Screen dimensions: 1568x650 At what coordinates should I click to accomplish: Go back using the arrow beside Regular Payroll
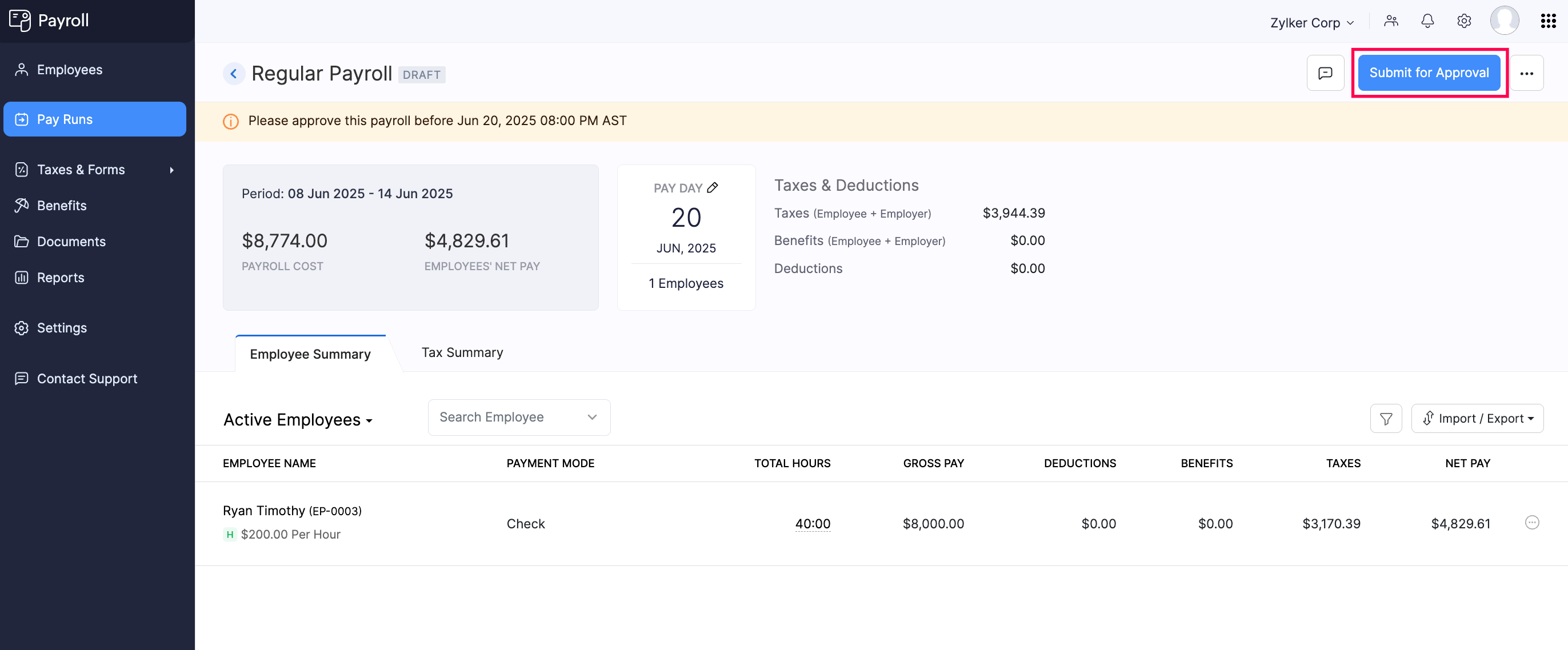(x=234, y=73)
